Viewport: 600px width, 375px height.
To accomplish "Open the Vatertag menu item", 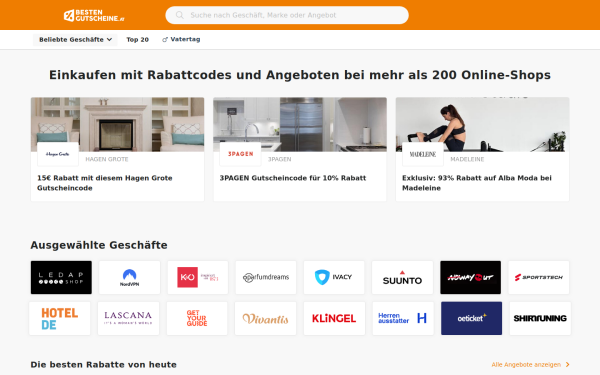I will point(181,39).
